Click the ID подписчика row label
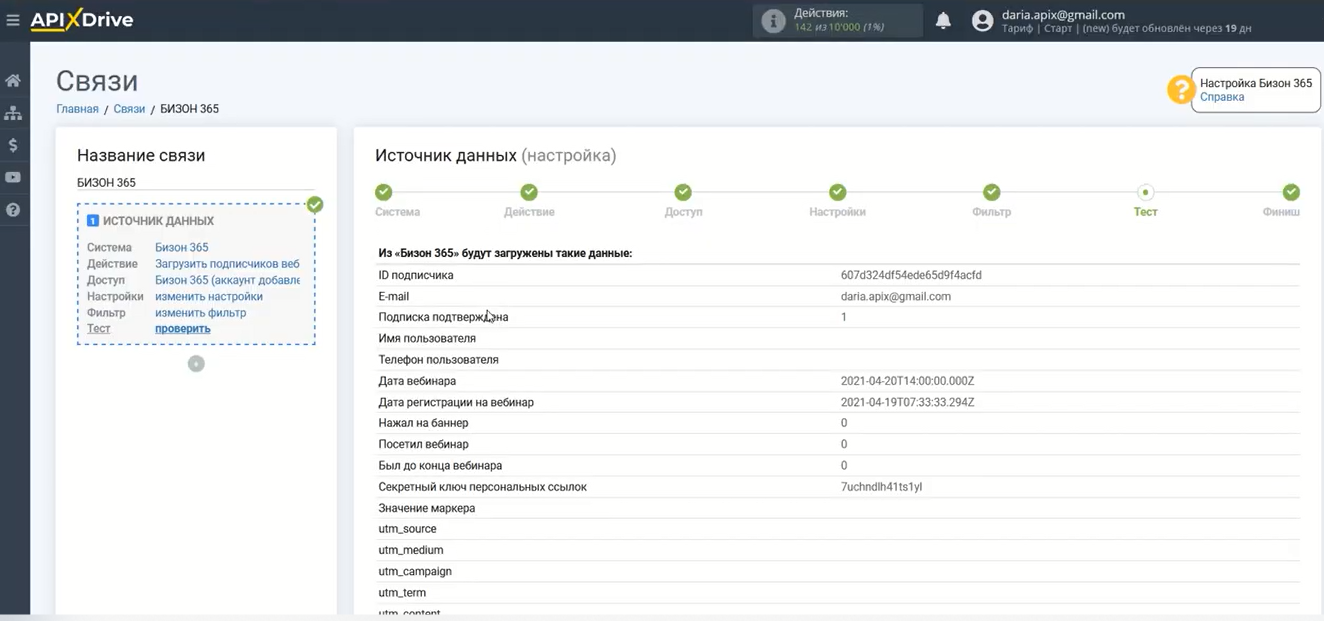Image resolution: width=1324 pixels, height=621 pixels. tap(416, 275)
